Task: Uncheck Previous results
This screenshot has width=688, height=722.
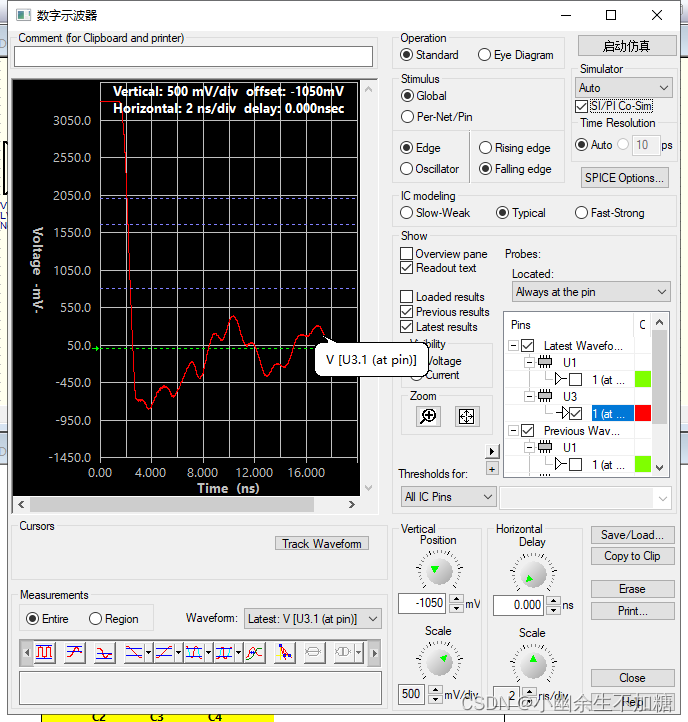Action: [x=406, y=312]
